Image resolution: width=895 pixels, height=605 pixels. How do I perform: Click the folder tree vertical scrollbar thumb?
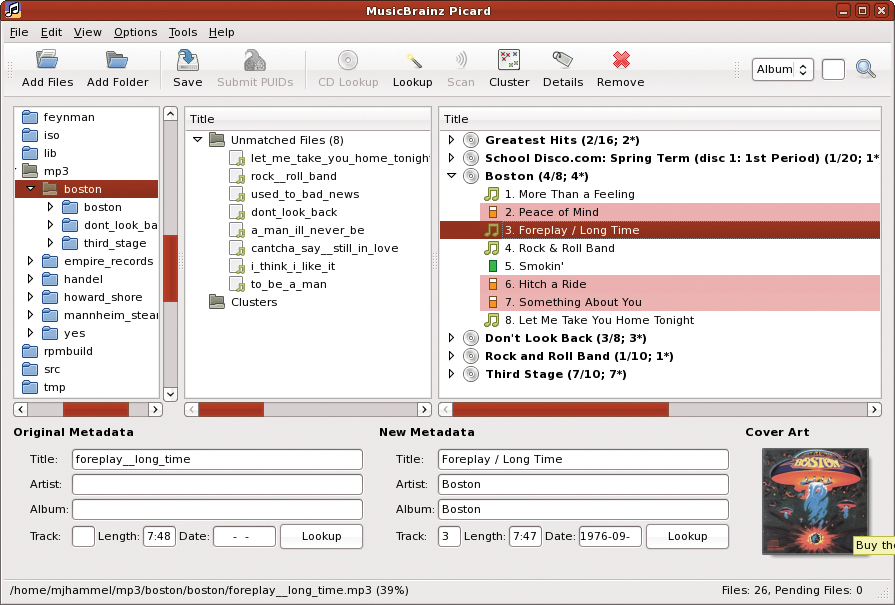click(x=170, y=268)
